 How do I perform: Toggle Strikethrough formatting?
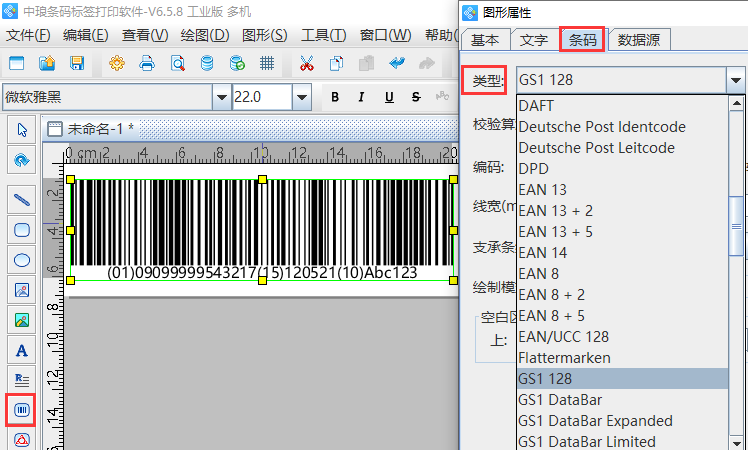pyautogui.click(x=416, y=97)
